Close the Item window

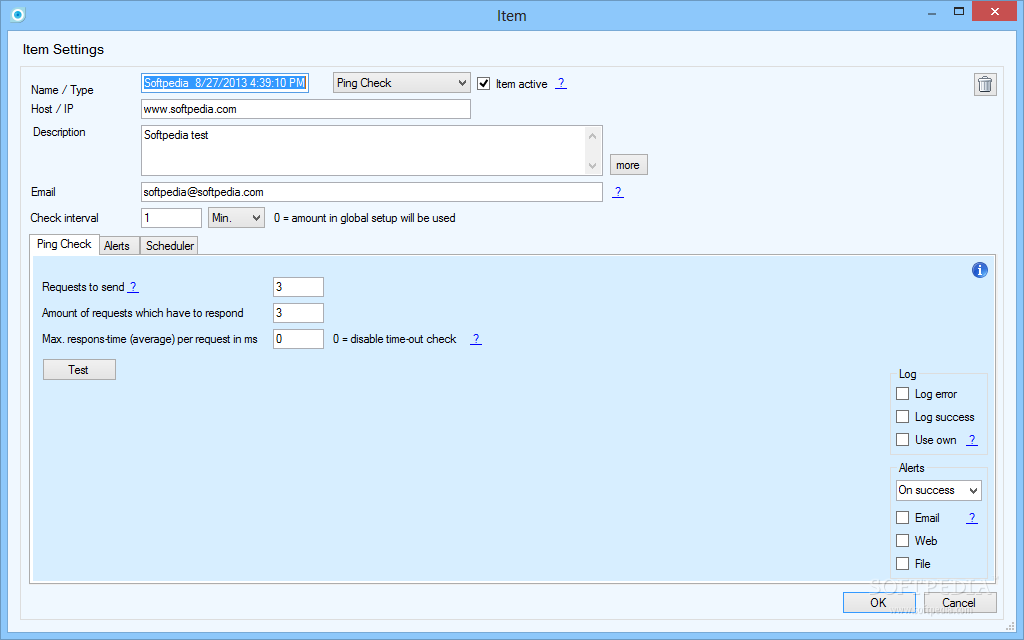tap(995, 11)
